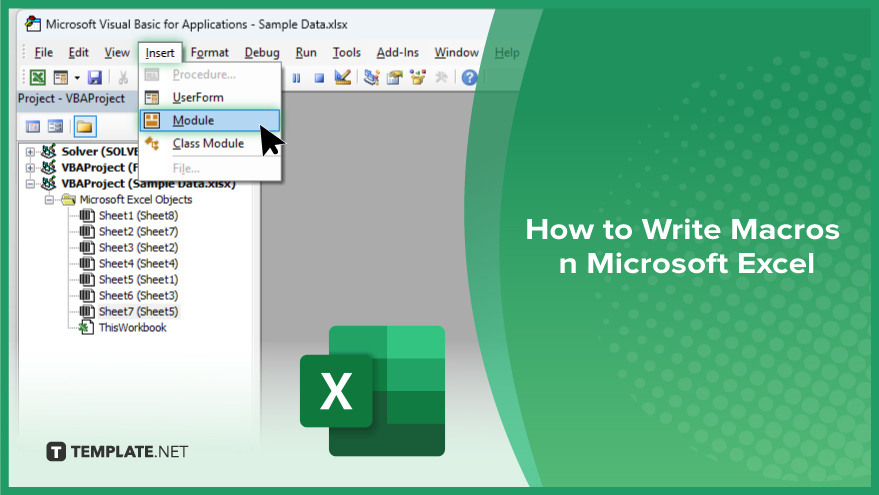The height and width of the screenshot is (495, 879).
Task: Click the Solver project icon
Action: 49,151
